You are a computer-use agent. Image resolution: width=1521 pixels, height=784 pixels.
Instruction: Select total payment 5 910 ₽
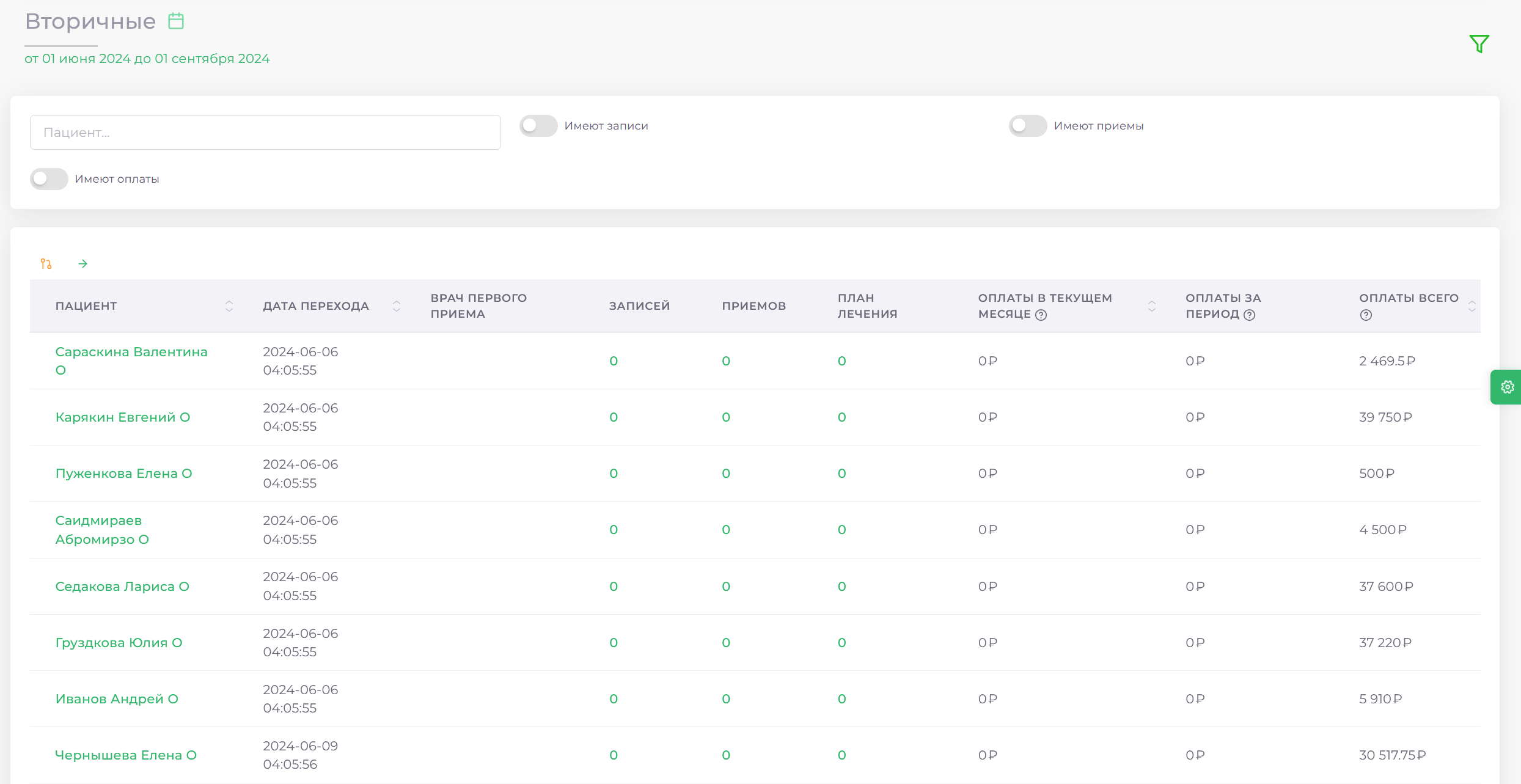click(x=1380, y=699)
